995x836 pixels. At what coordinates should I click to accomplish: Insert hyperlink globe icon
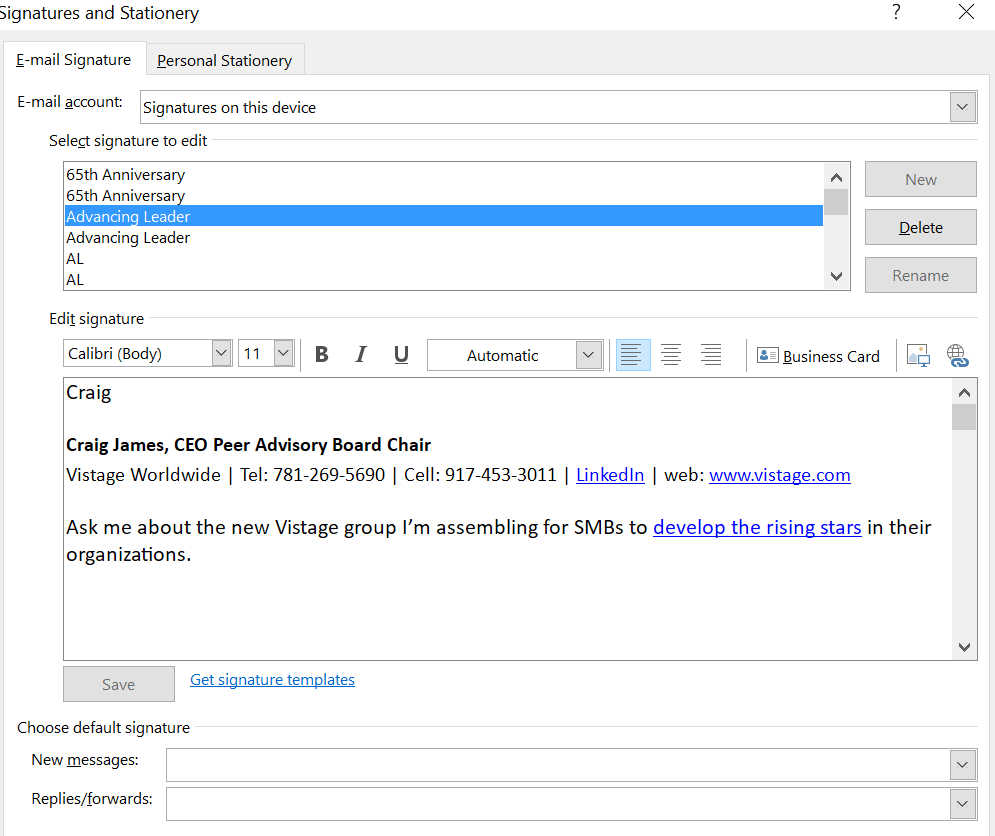click(x=958, y=355)
